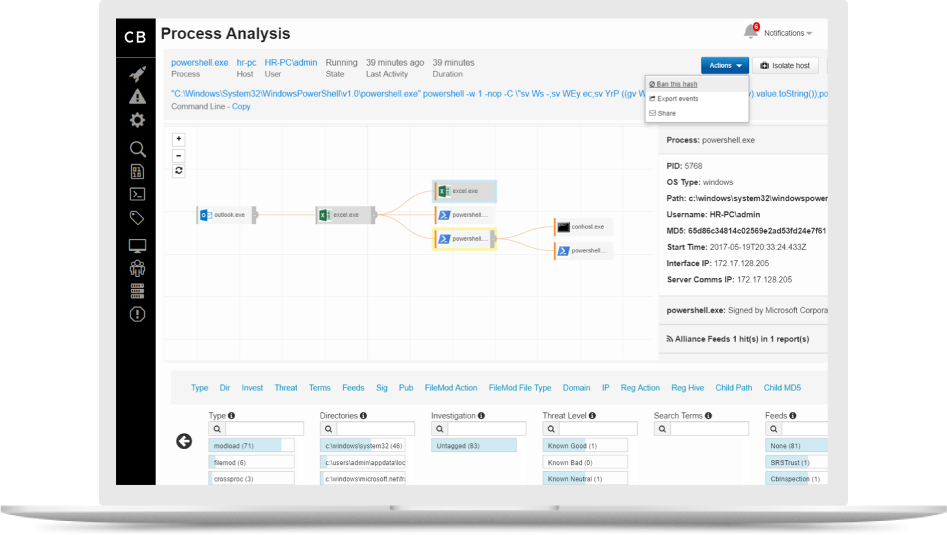Open the magnifier process search icon in sidebar

coord(137,149)
